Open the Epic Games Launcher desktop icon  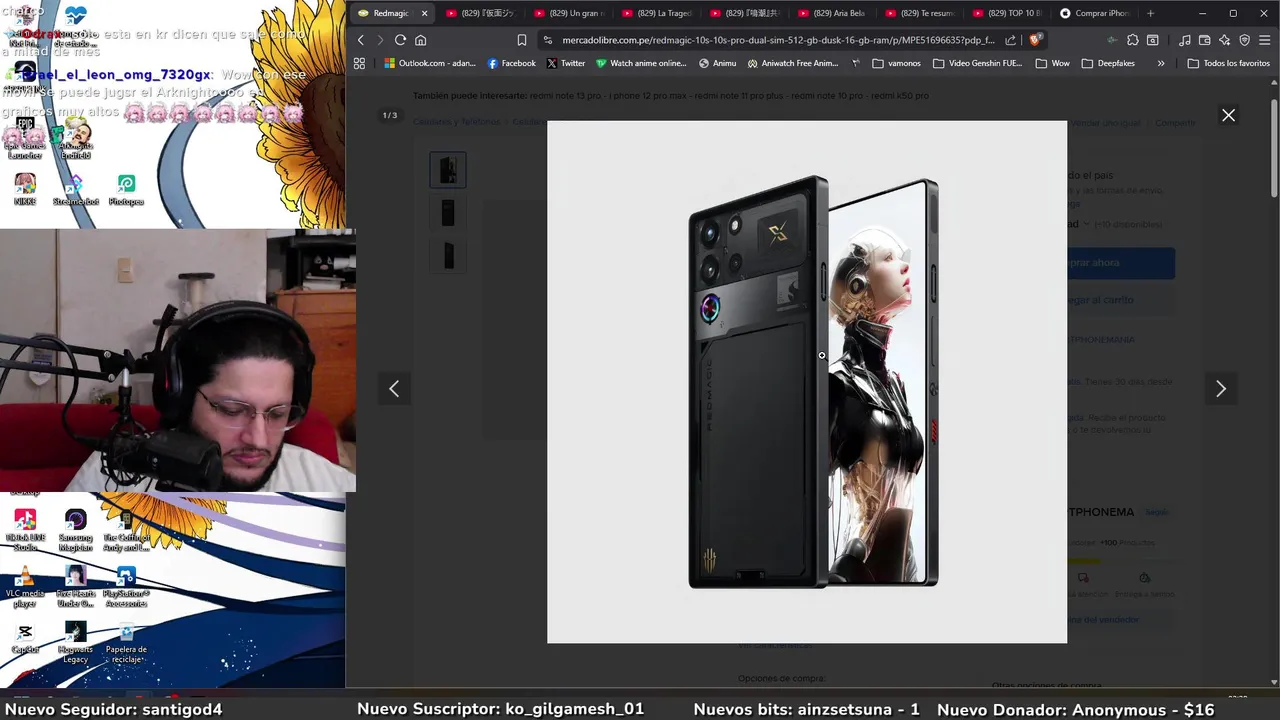tap(25, 138)
